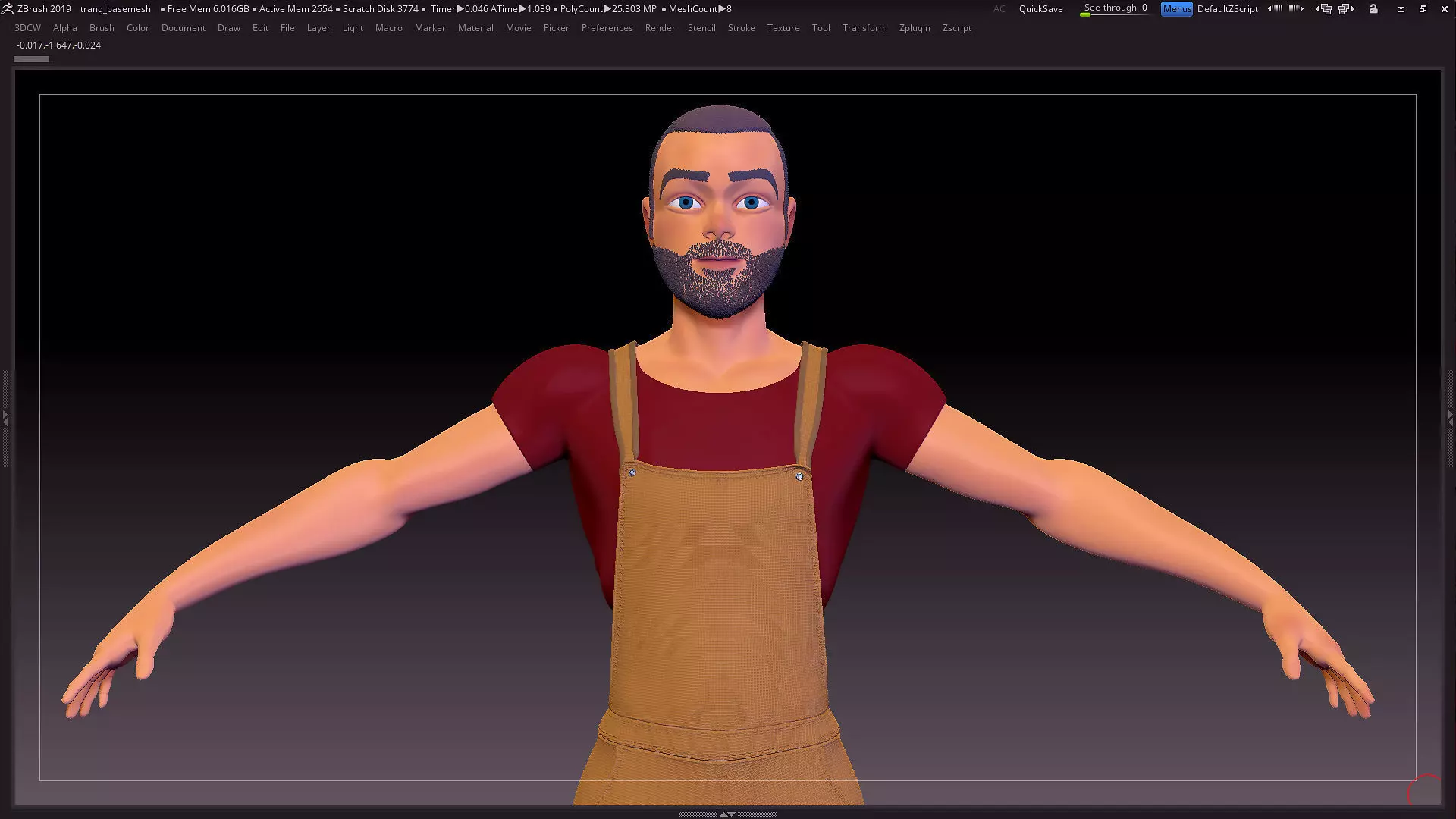This screenshot has height=819, width=1456.
Task: Load previous user interface colors arrow
Action: (x=1275, y=8)
